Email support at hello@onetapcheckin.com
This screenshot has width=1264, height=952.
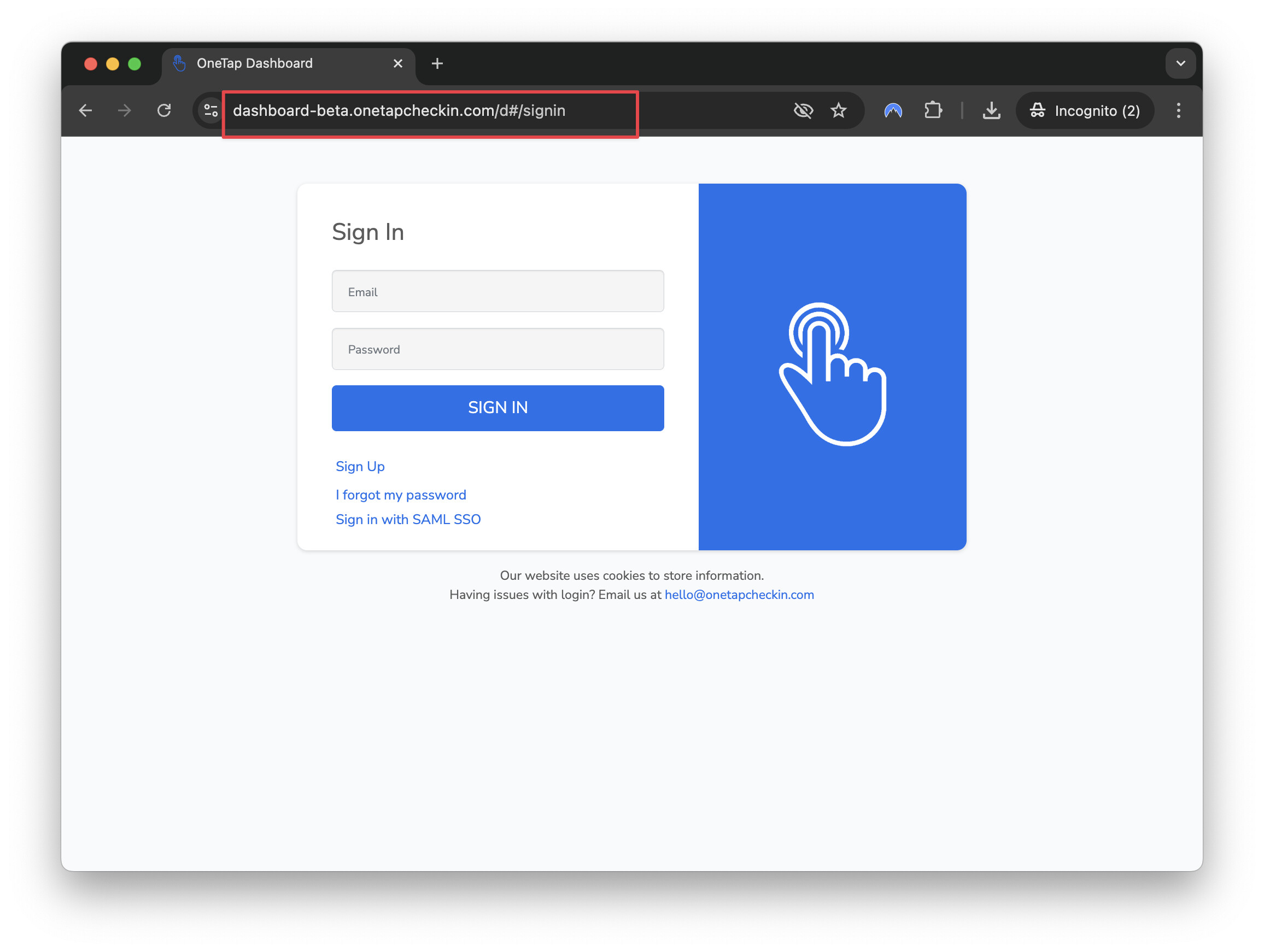pyautogui.click(x=739, y=595)
